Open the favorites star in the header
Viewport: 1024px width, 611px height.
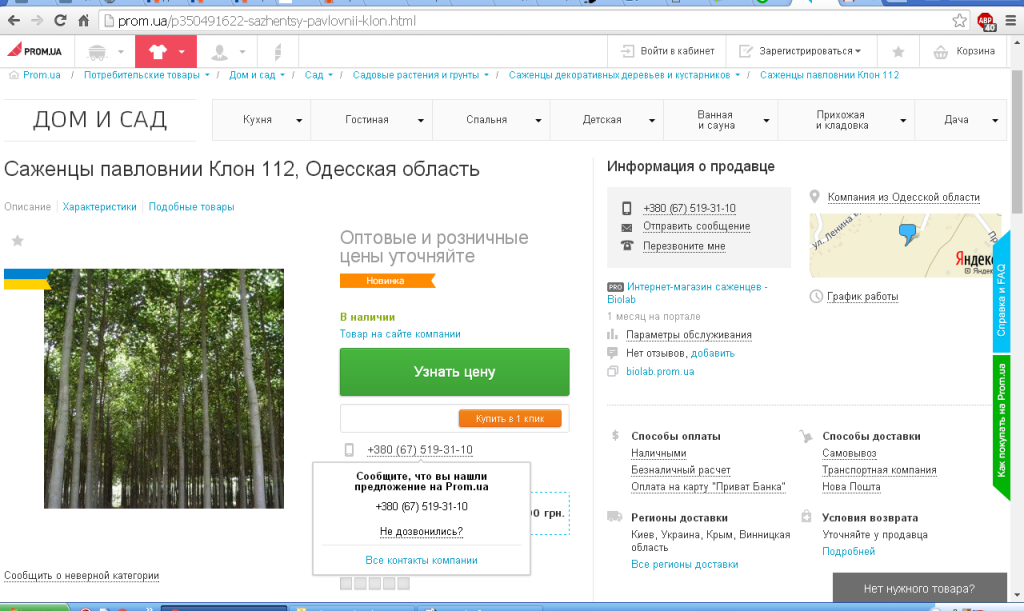(x=898, y=52)
